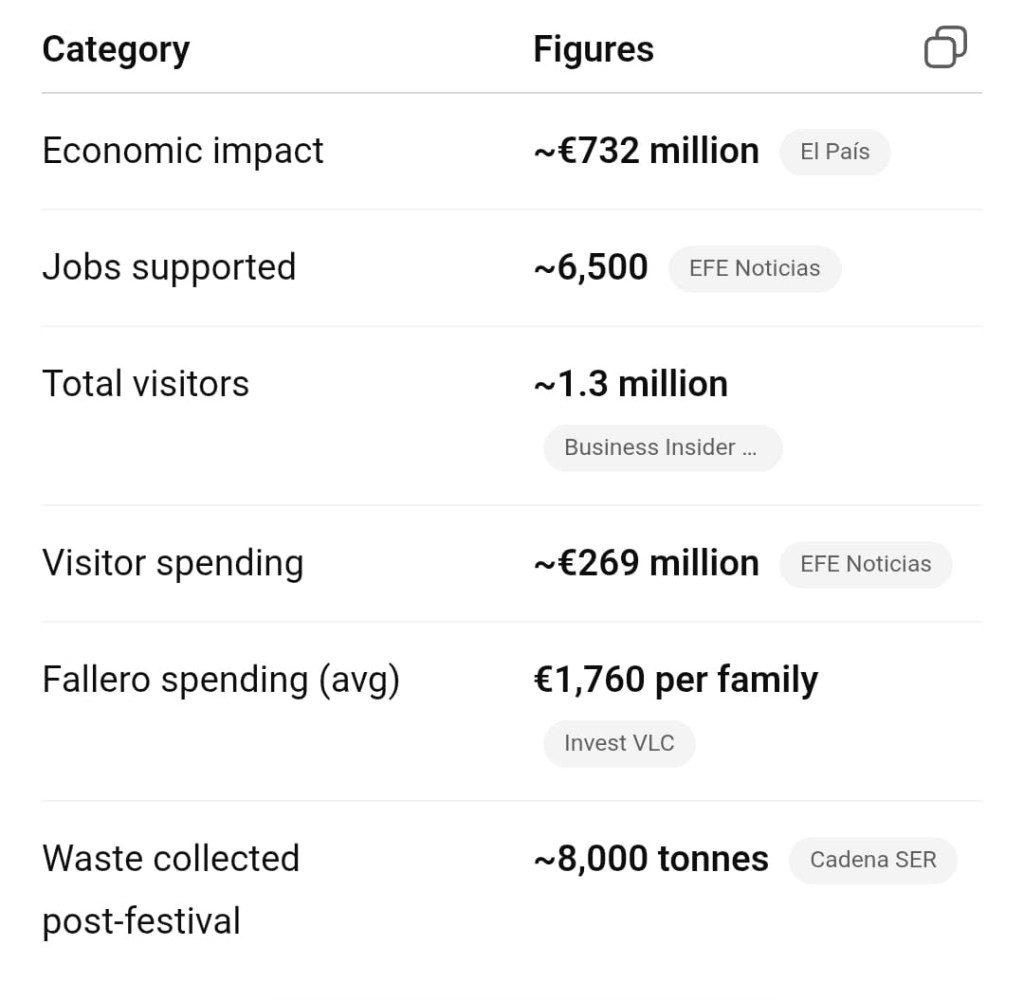Select the ~€269 million figure
The image size is (1024, 1000).
646,563
